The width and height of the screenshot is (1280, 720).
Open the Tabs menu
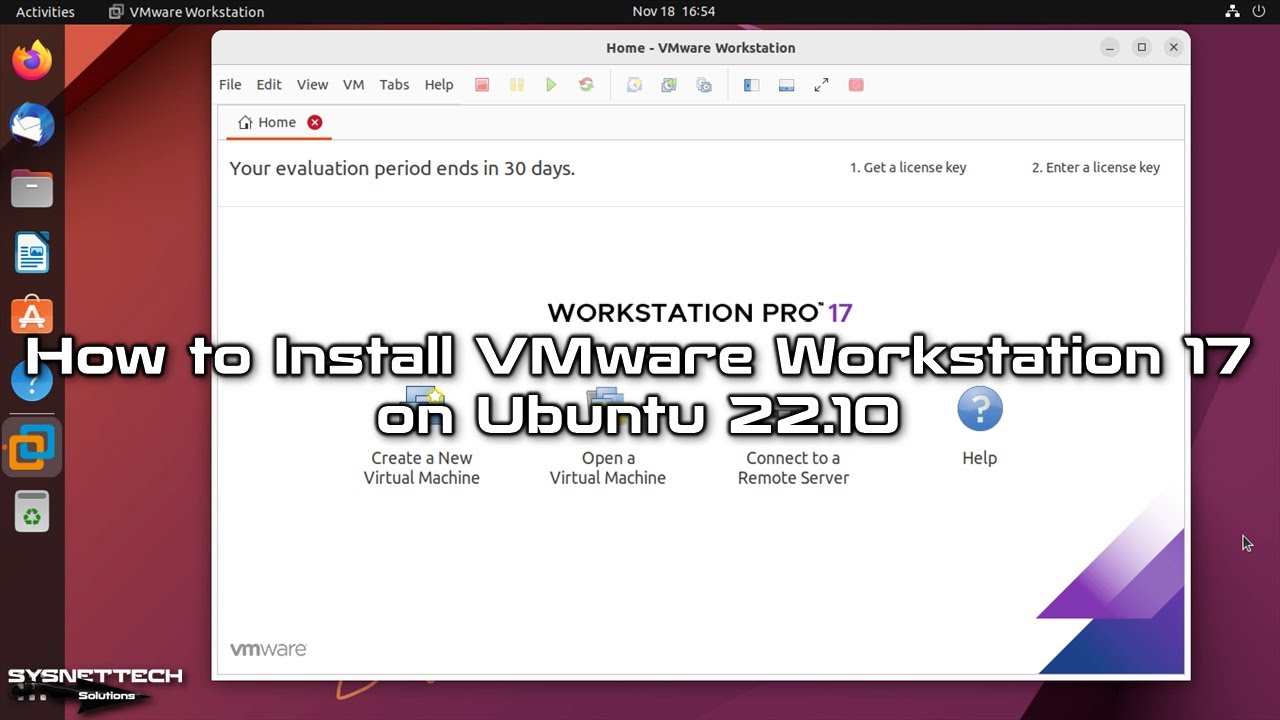tap(394, 85)
